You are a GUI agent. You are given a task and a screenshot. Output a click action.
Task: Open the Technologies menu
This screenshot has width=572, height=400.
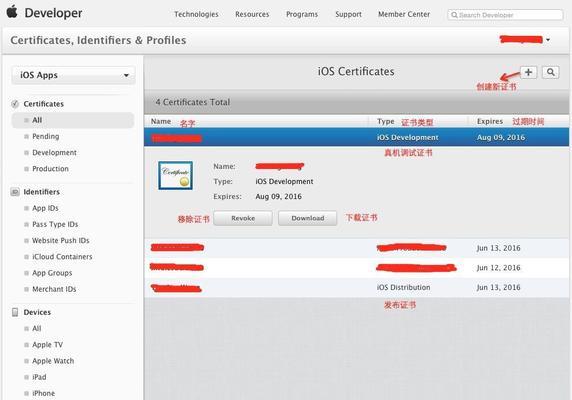coord(196,14)
